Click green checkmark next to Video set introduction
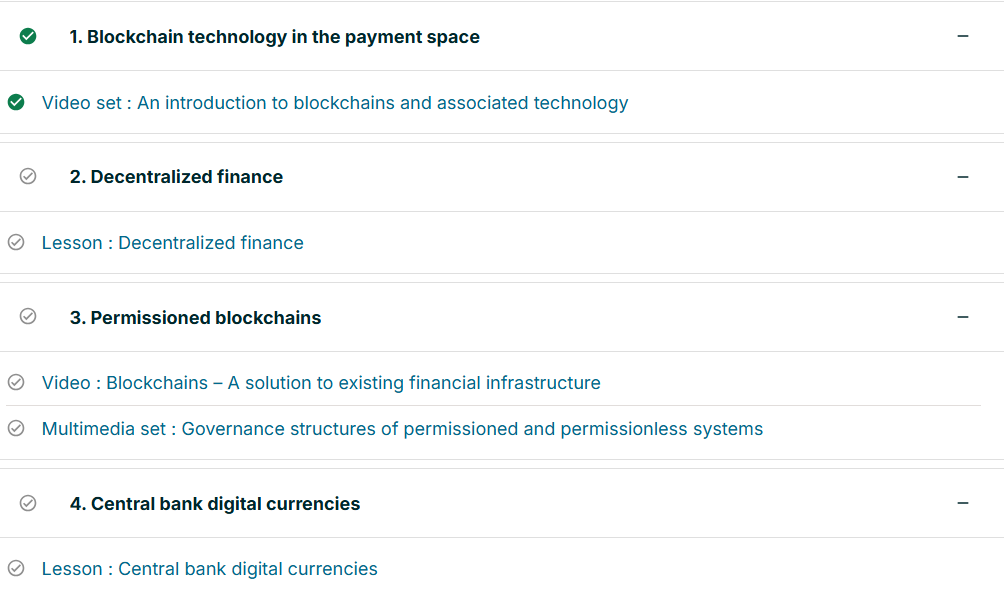 pos(16,102)
